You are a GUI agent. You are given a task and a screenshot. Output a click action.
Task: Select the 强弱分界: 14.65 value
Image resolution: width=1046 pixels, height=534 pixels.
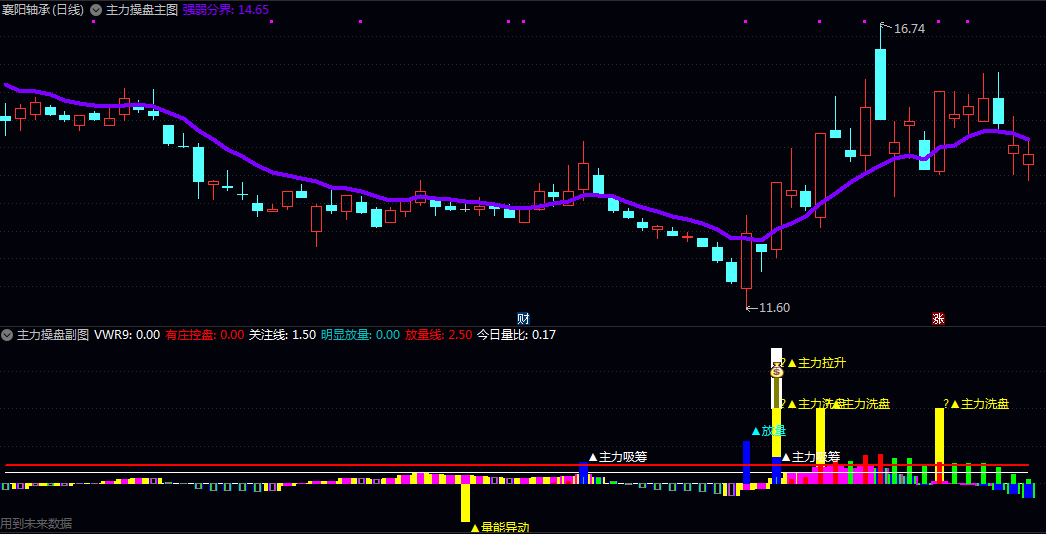[x=225, y=10]
